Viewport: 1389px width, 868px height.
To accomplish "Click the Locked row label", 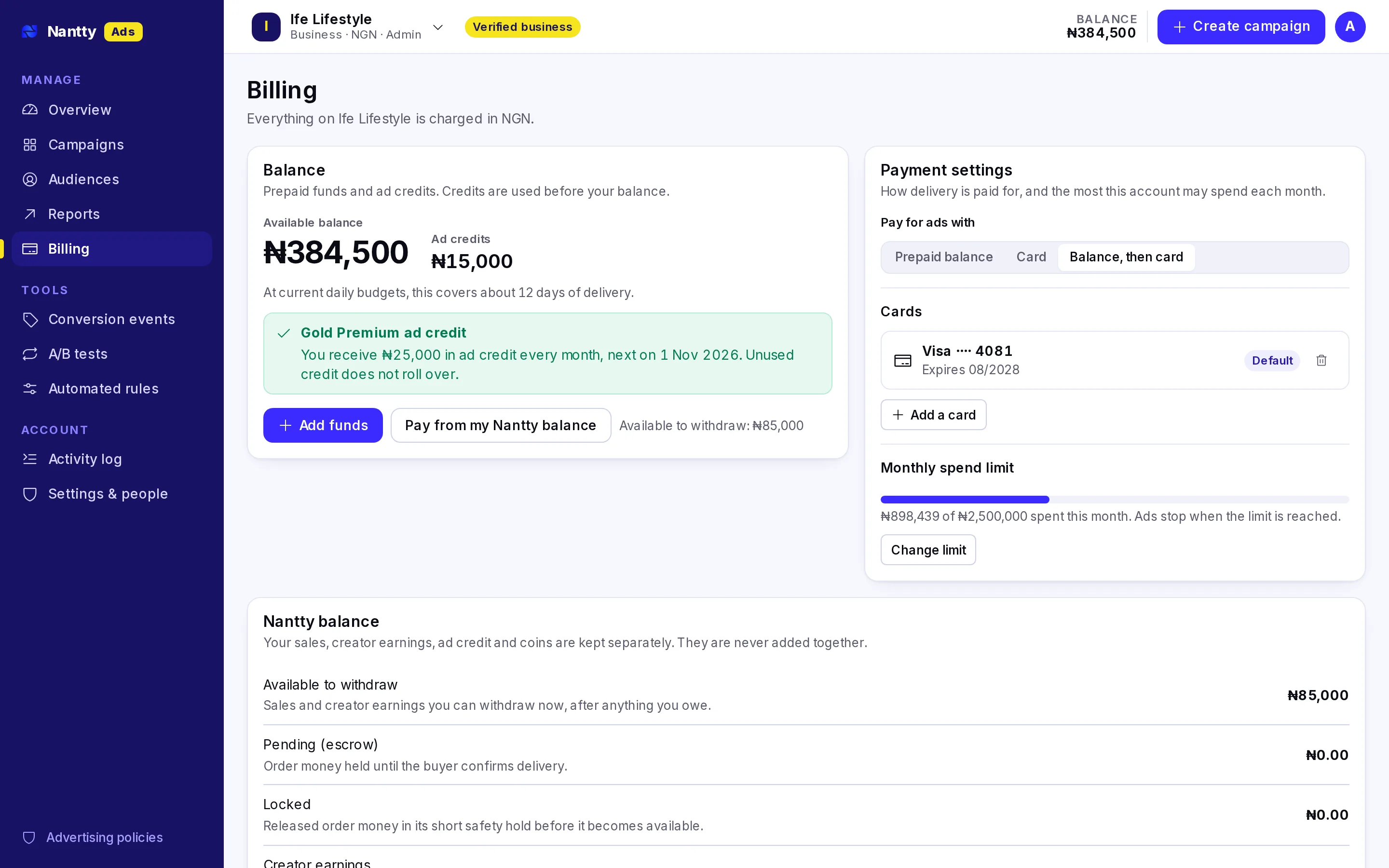I will click(x=287, y=804).
